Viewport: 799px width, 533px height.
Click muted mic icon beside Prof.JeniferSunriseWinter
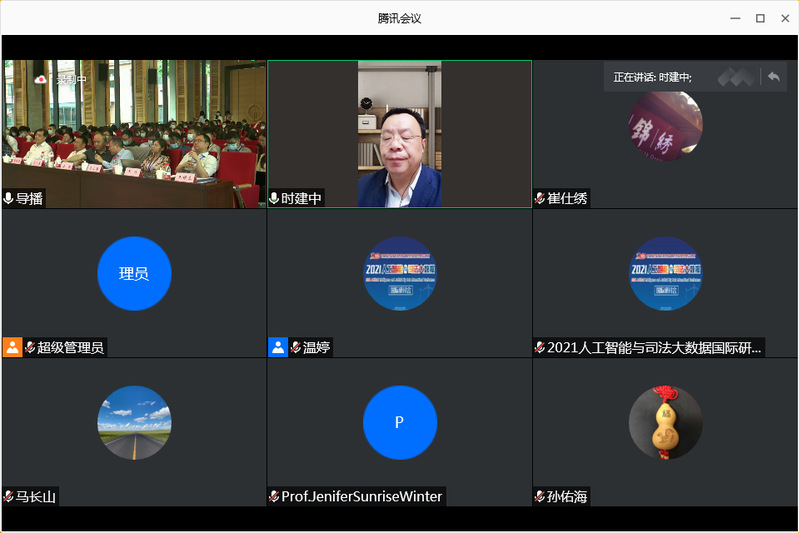274,496
